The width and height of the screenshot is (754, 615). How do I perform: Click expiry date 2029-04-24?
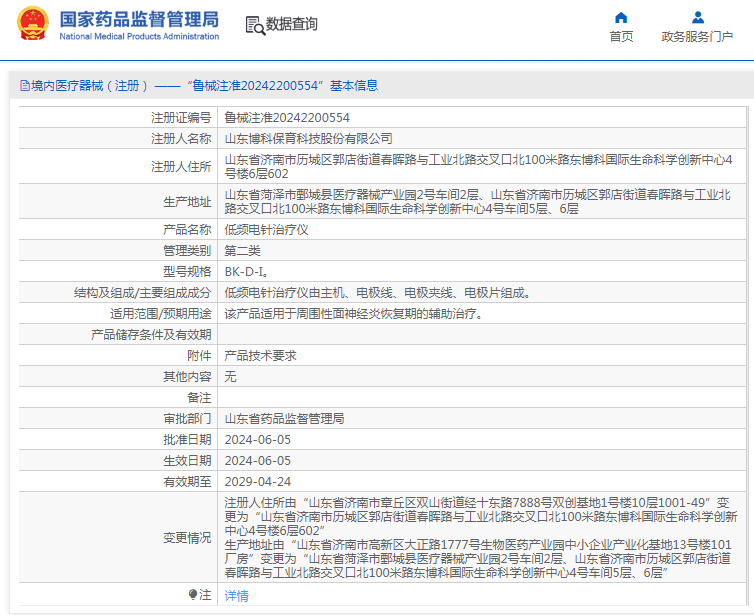coord(258,482)
